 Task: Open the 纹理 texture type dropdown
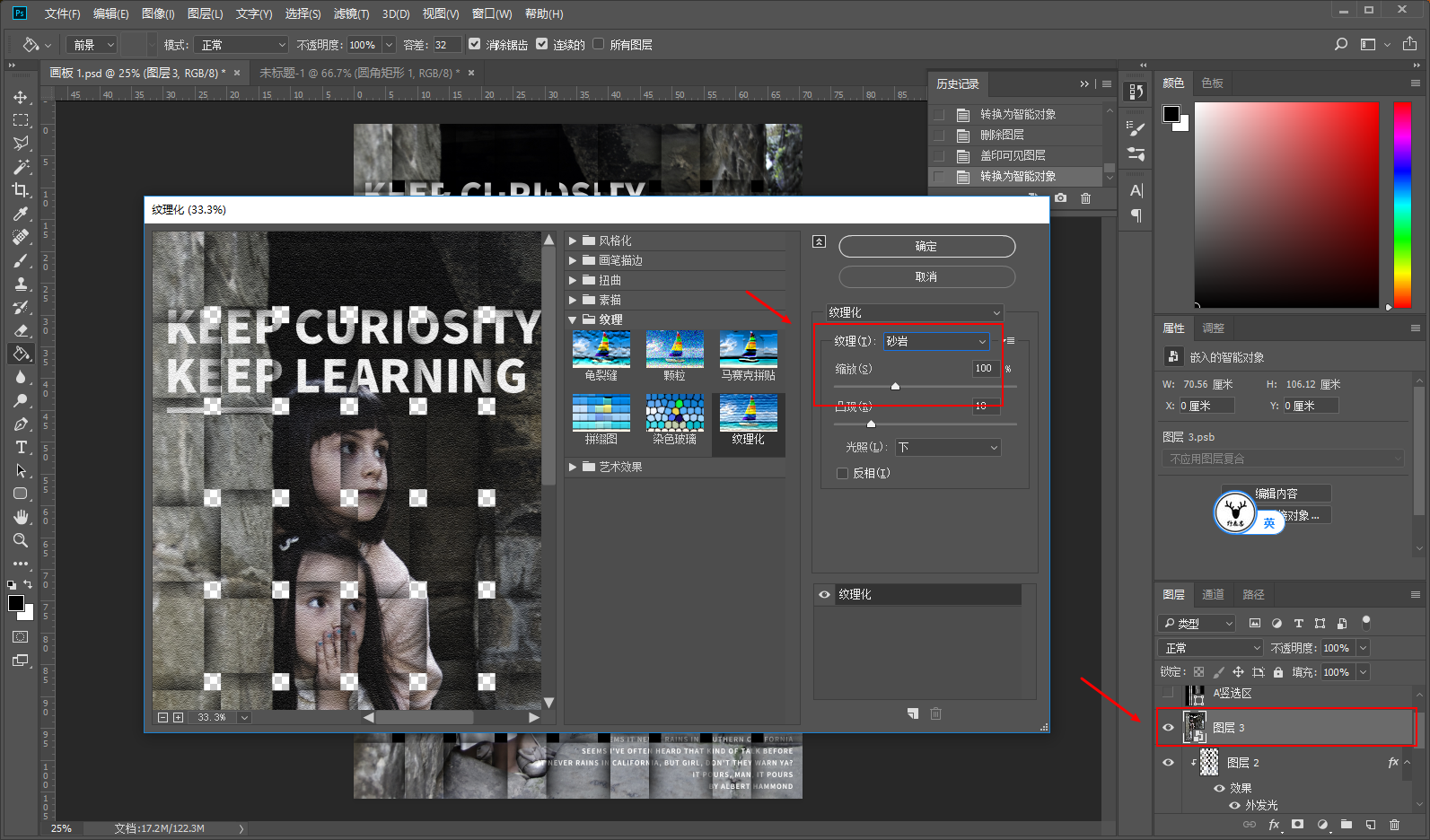tap(936, 341)
